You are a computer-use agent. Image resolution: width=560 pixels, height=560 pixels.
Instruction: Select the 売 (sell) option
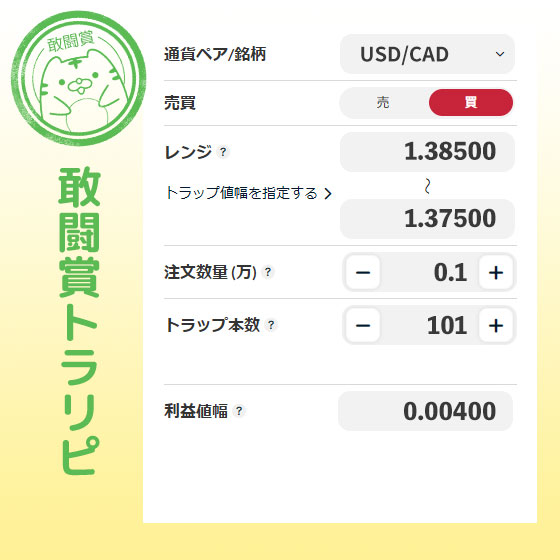pos(383,103)
